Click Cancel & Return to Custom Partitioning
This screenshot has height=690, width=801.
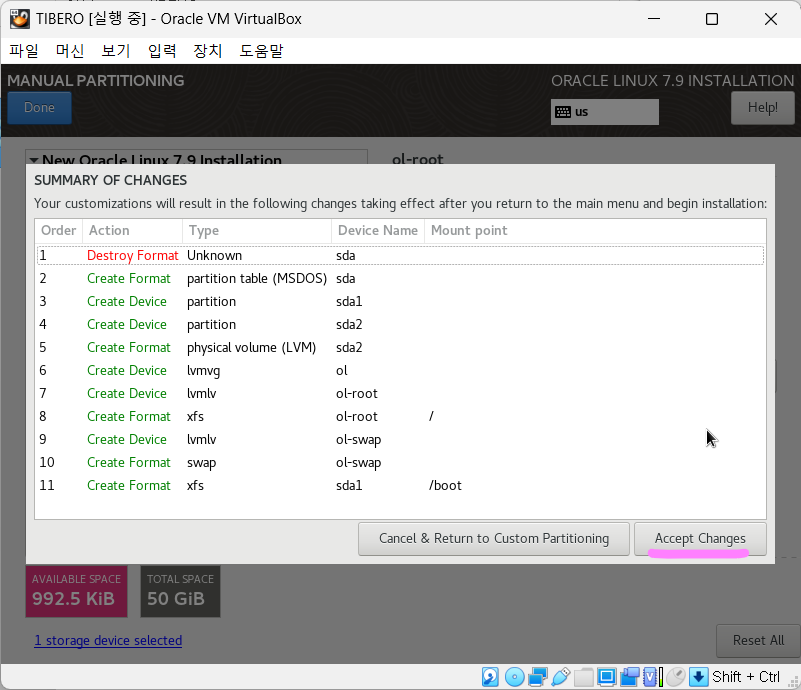coord(493,539)
